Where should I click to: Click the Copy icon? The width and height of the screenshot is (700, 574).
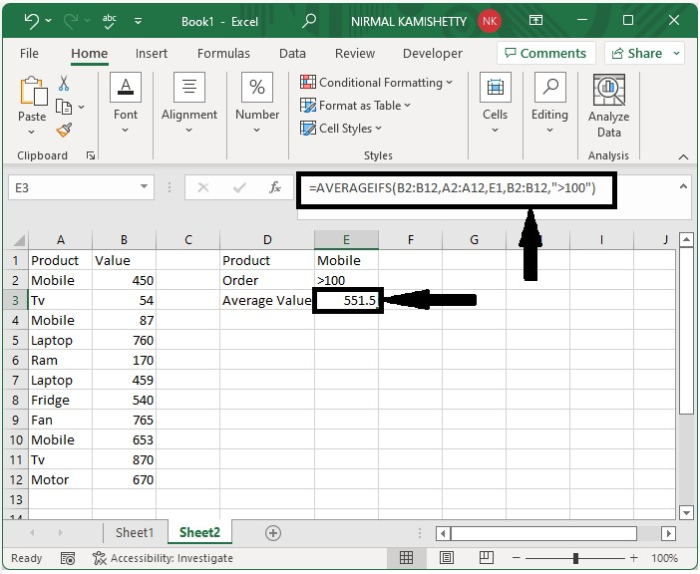(63, 107)
